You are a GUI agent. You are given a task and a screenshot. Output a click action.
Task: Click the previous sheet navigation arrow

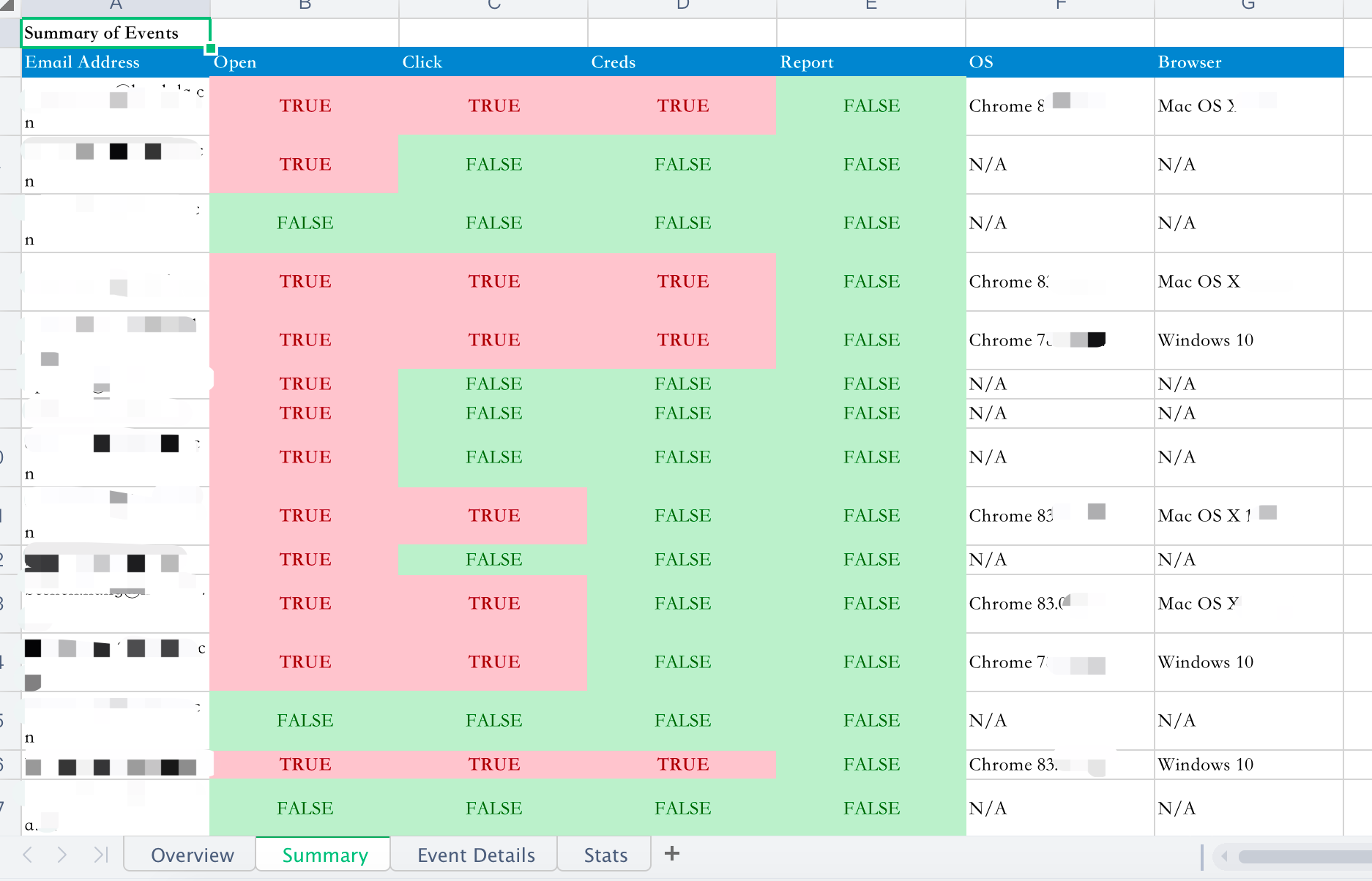[29, 854]
